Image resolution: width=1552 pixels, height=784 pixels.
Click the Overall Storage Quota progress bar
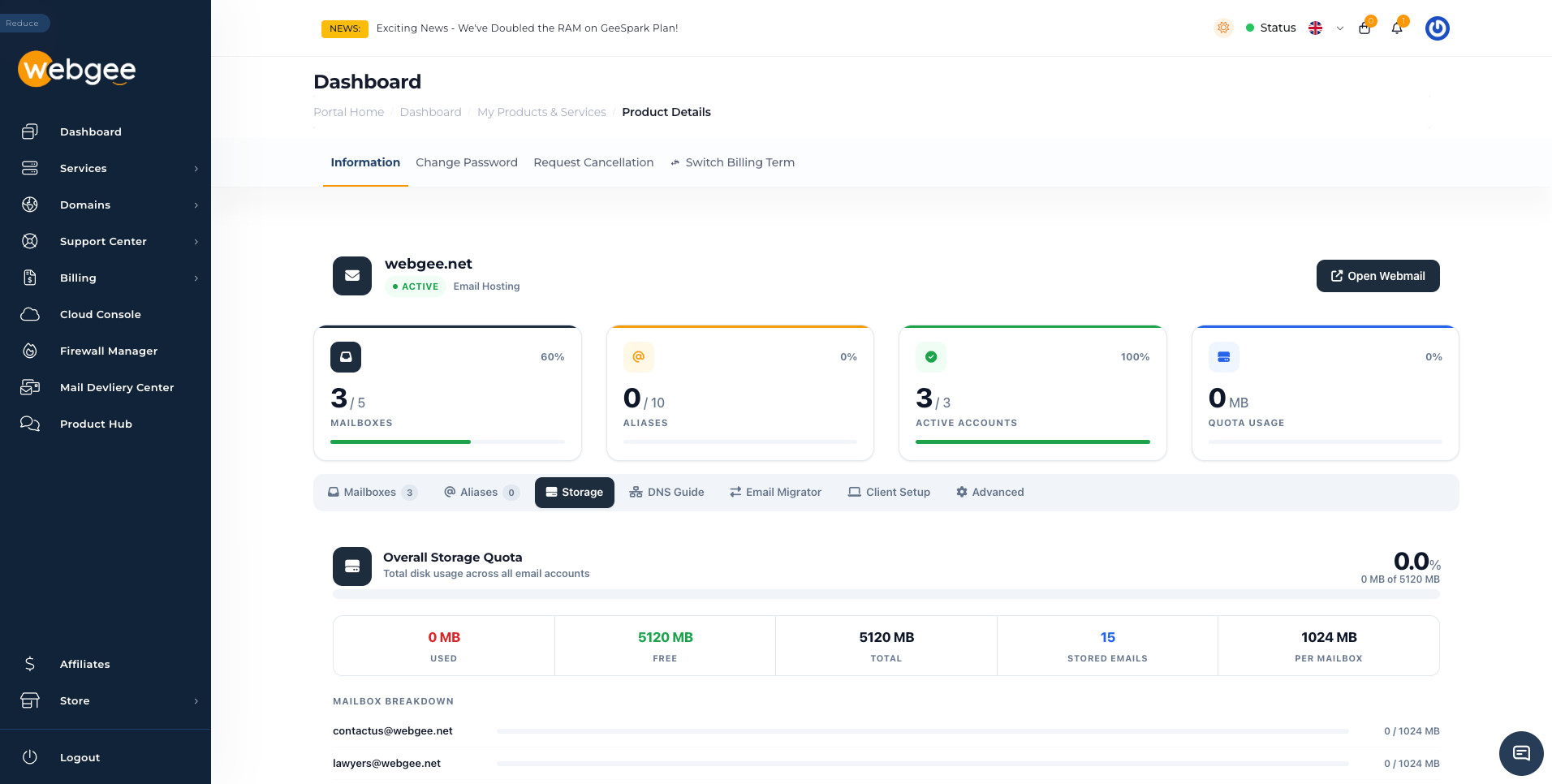point(886,594)
